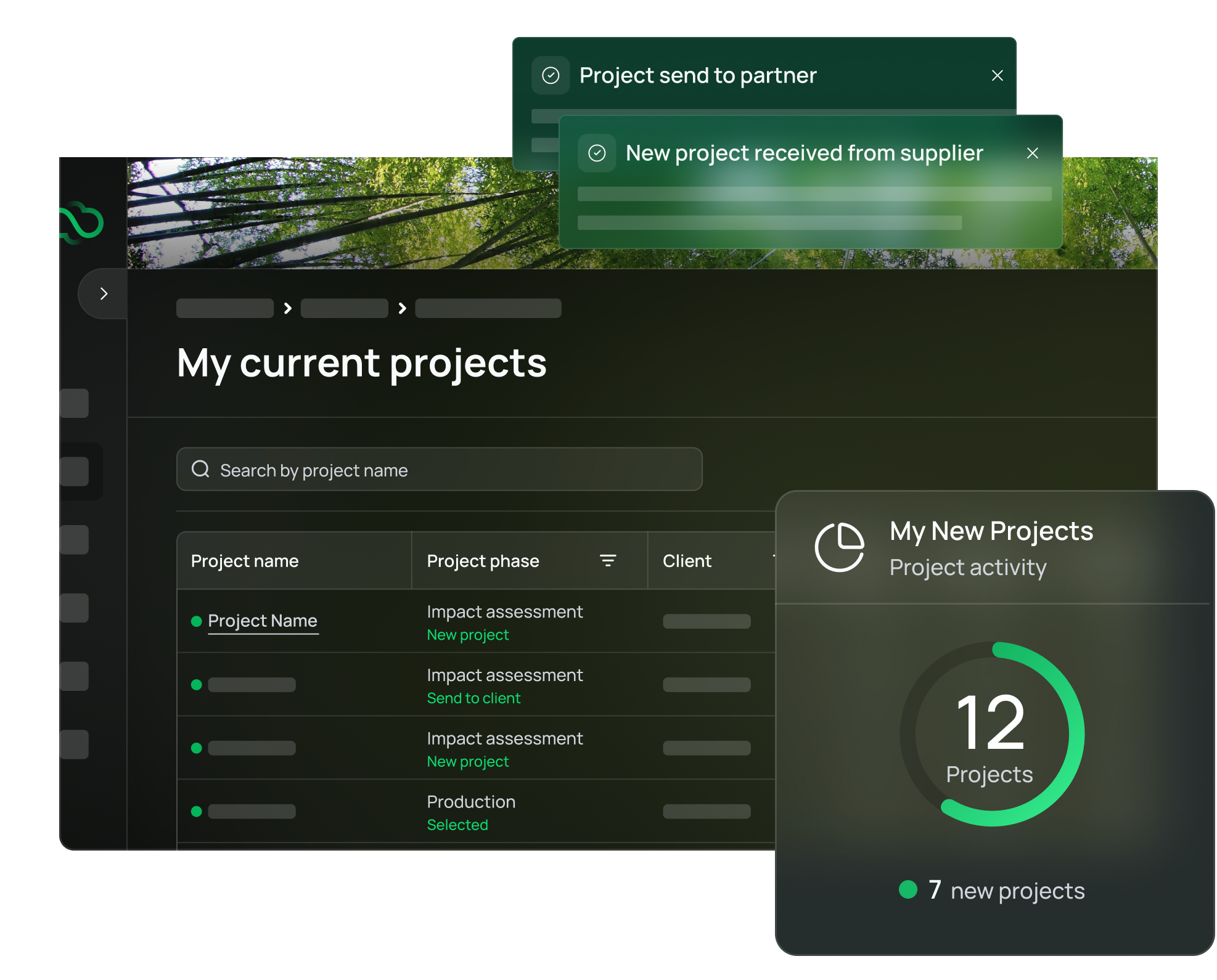
Task: Click the green status dot beside Project Name
Action: pos(196,621)
